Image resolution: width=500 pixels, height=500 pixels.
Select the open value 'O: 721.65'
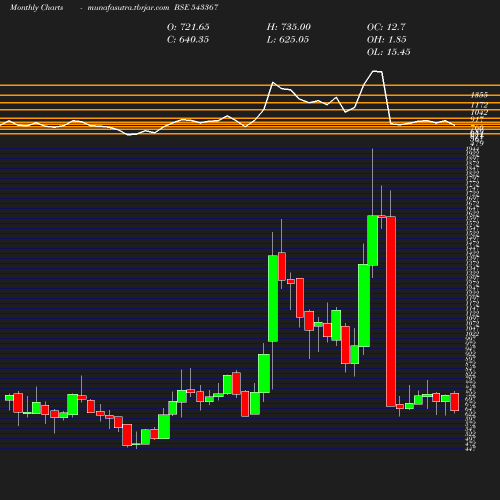[x=188, y=27]
